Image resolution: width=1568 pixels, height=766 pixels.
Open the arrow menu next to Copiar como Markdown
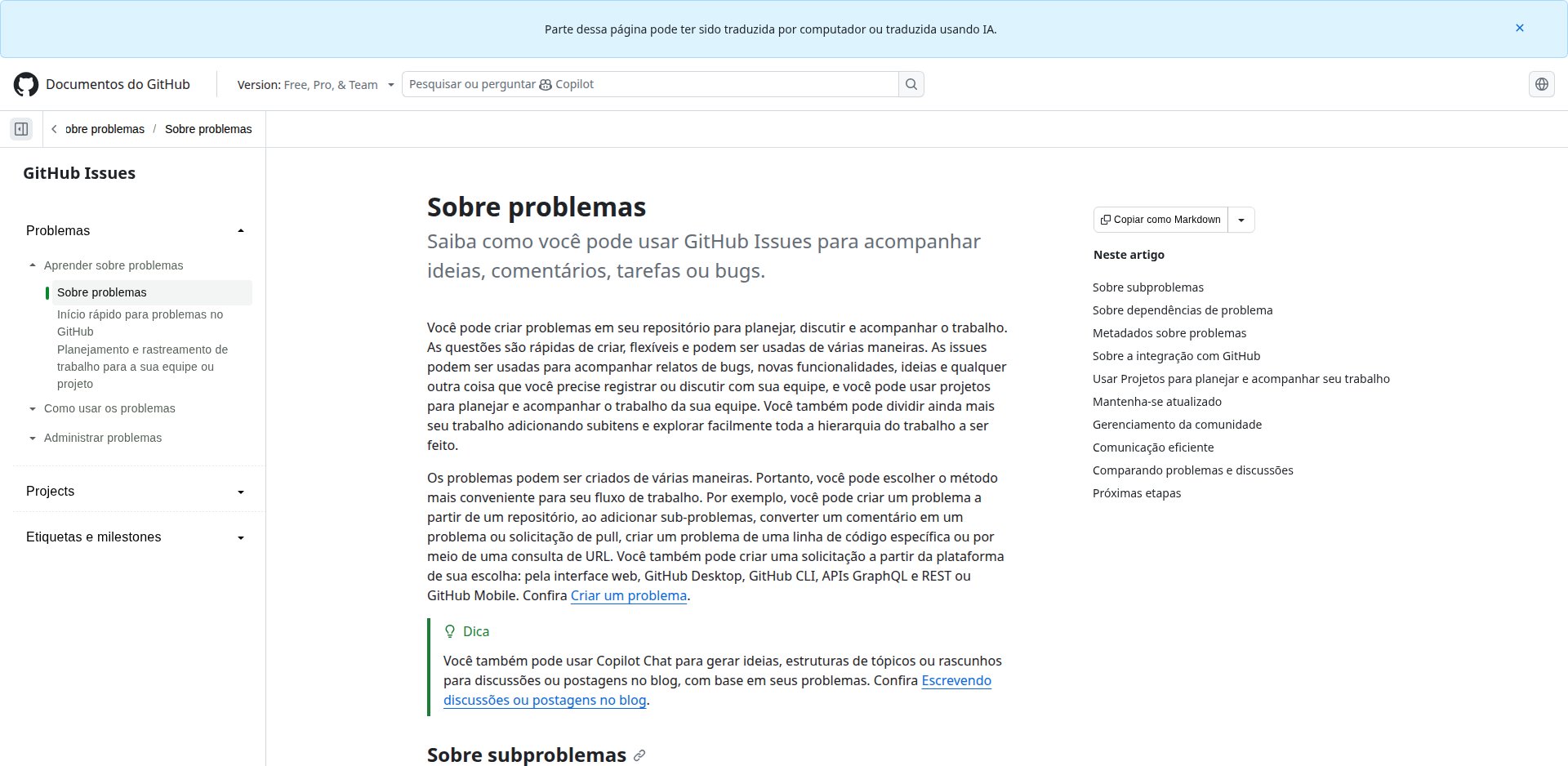tap(1241, 220)
